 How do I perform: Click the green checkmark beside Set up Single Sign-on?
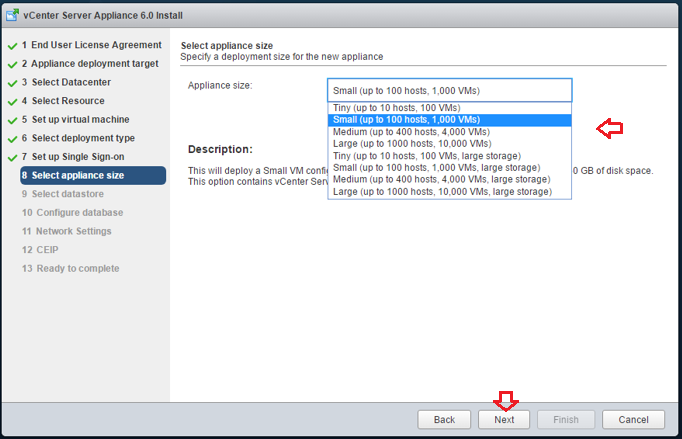tap(13, 158)
